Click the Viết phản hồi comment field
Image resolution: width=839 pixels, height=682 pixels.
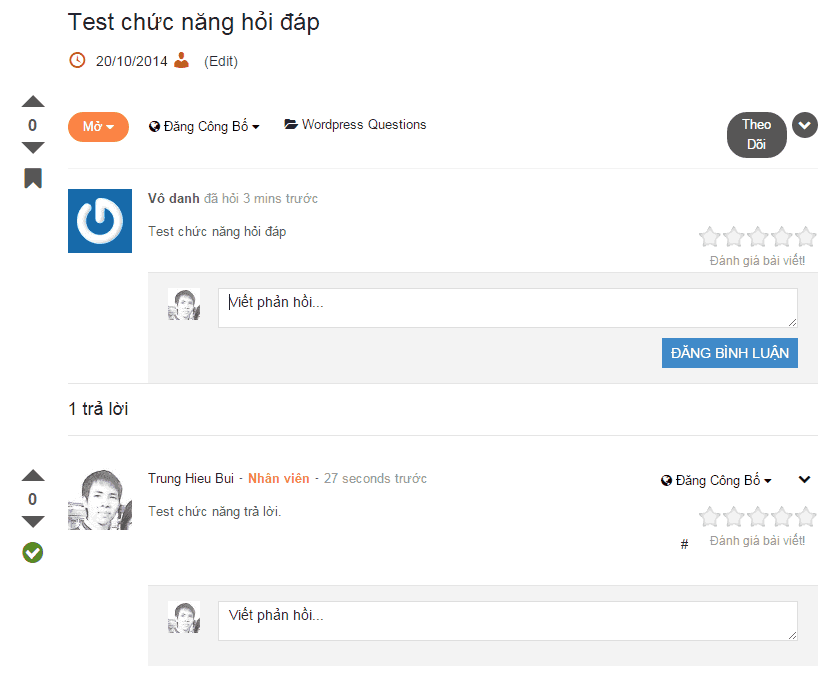pos(507,307)
